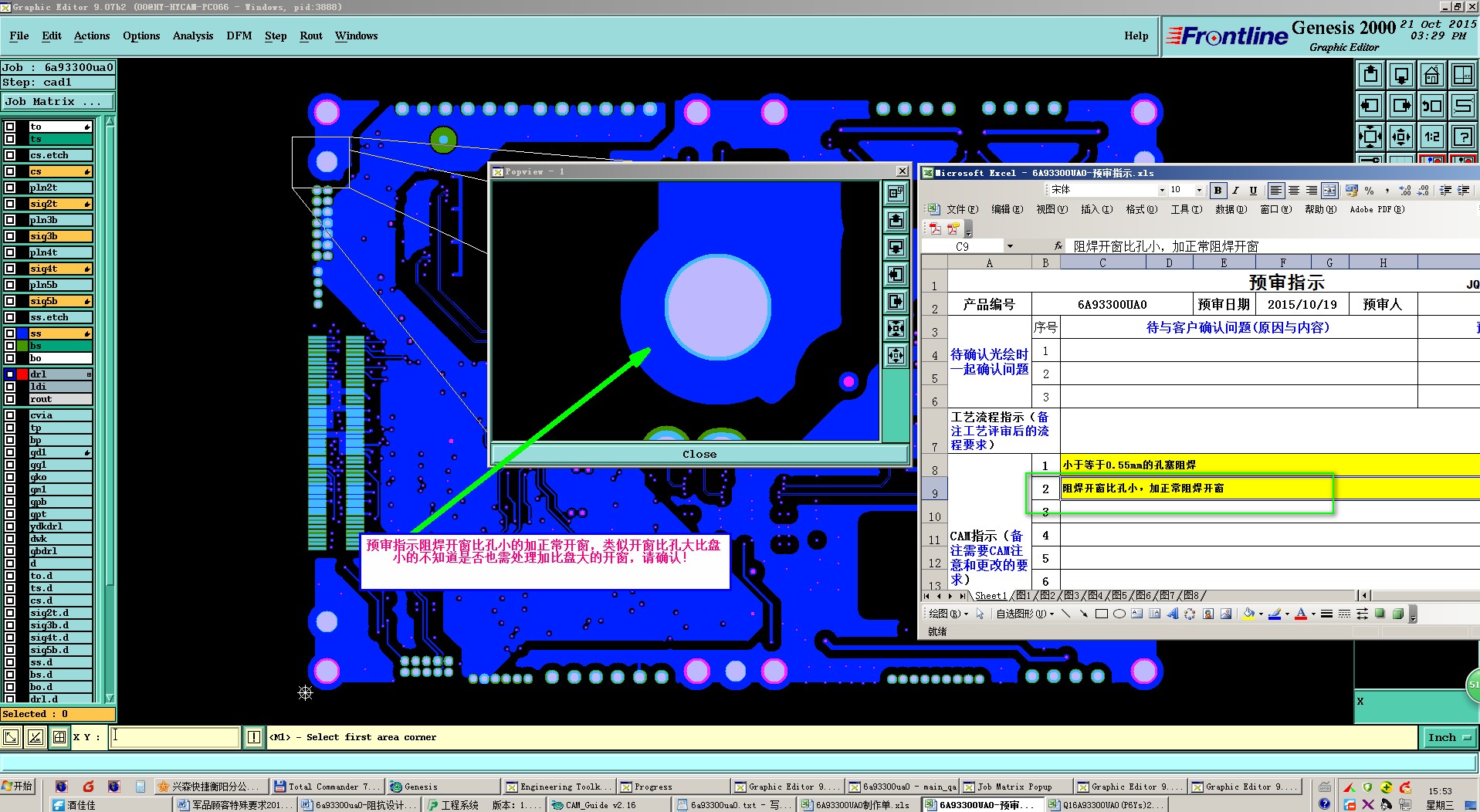Viewport: 1480px width, 812px height.
Task: Toggle display checkbox for layer 'drl'
Action: click(x=10, y=374)
